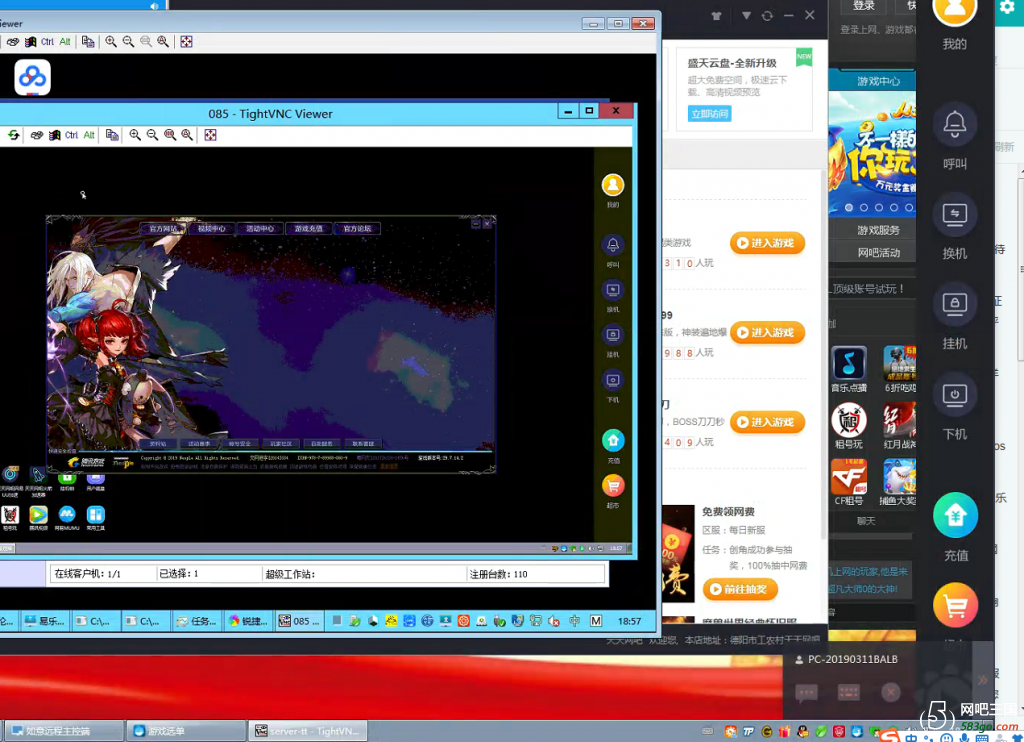This screenshot has height=742, width=1024.
Task: Click the 18:57 clock in remote taskbar
Action: (x=630, y=621)
